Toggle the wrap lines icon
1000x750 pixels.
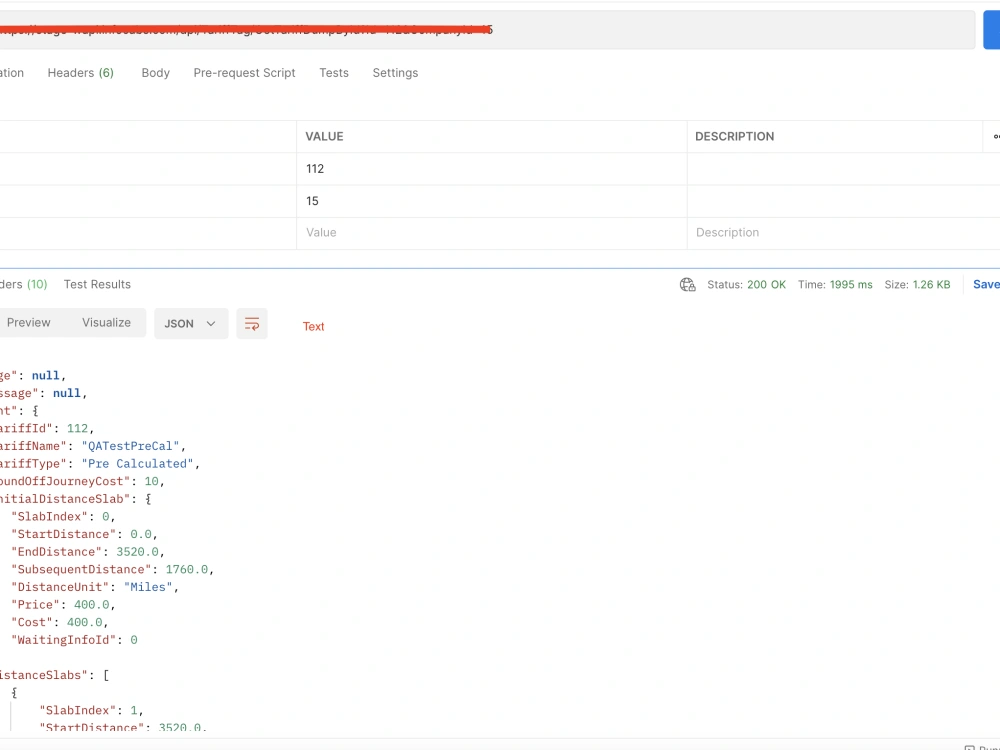pyautogui.click(x=252, y=324)
